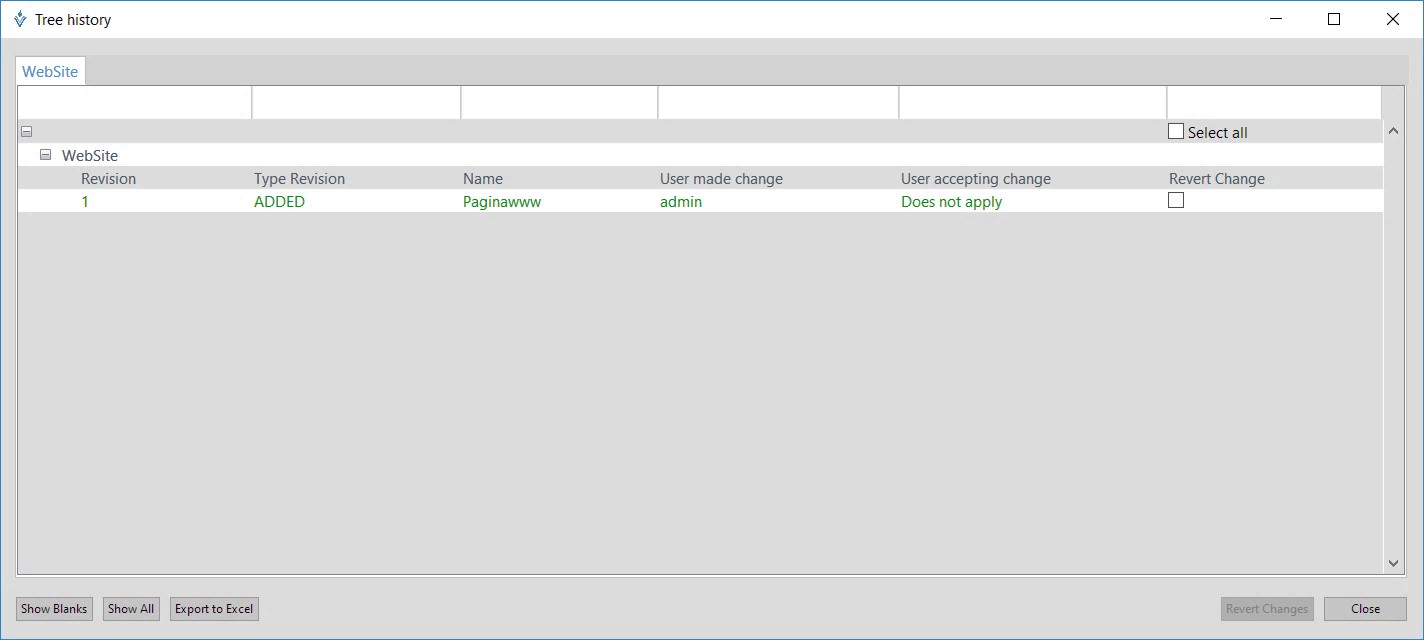Close the window using the title bar X
This screenshot has height=640, width=1424.
(1393, 19)
